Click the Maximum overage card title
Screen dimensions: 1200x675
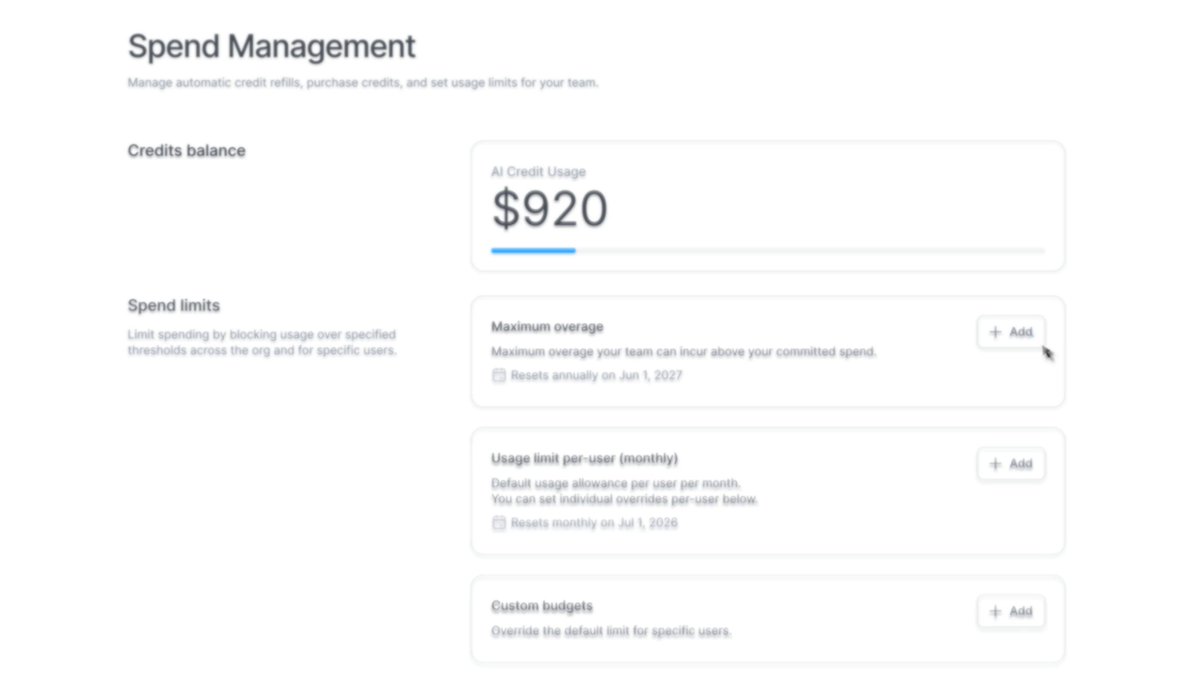pyautogui.click(x=547, y=327)
